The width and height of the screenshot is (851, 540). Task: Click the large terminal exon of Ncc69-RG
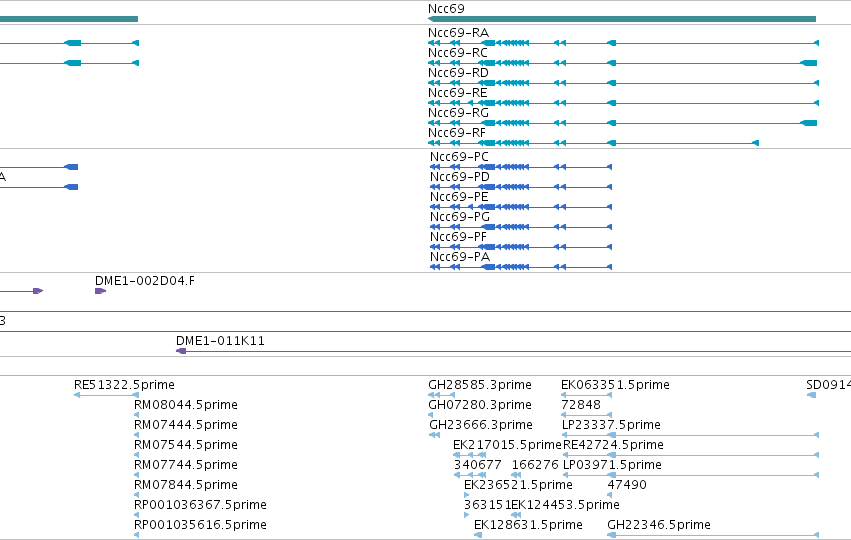tap(809, 123)
